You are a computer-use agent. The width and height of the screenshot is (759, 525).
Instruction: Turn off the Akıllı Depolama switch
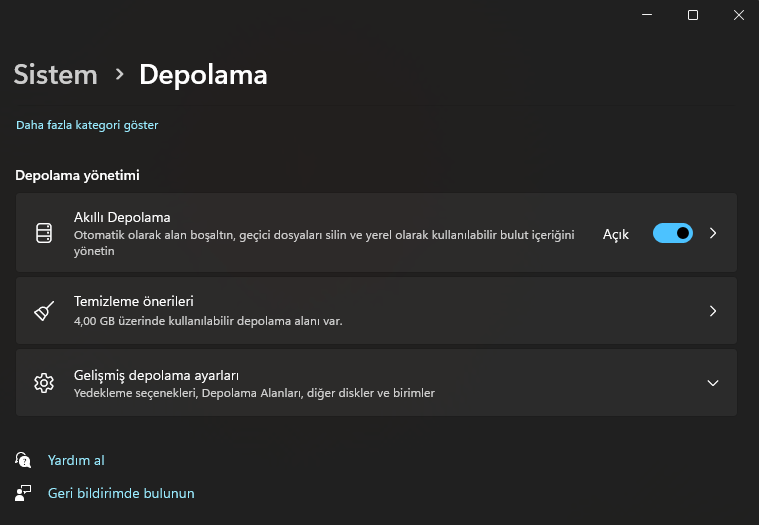[x=672, y=233]
